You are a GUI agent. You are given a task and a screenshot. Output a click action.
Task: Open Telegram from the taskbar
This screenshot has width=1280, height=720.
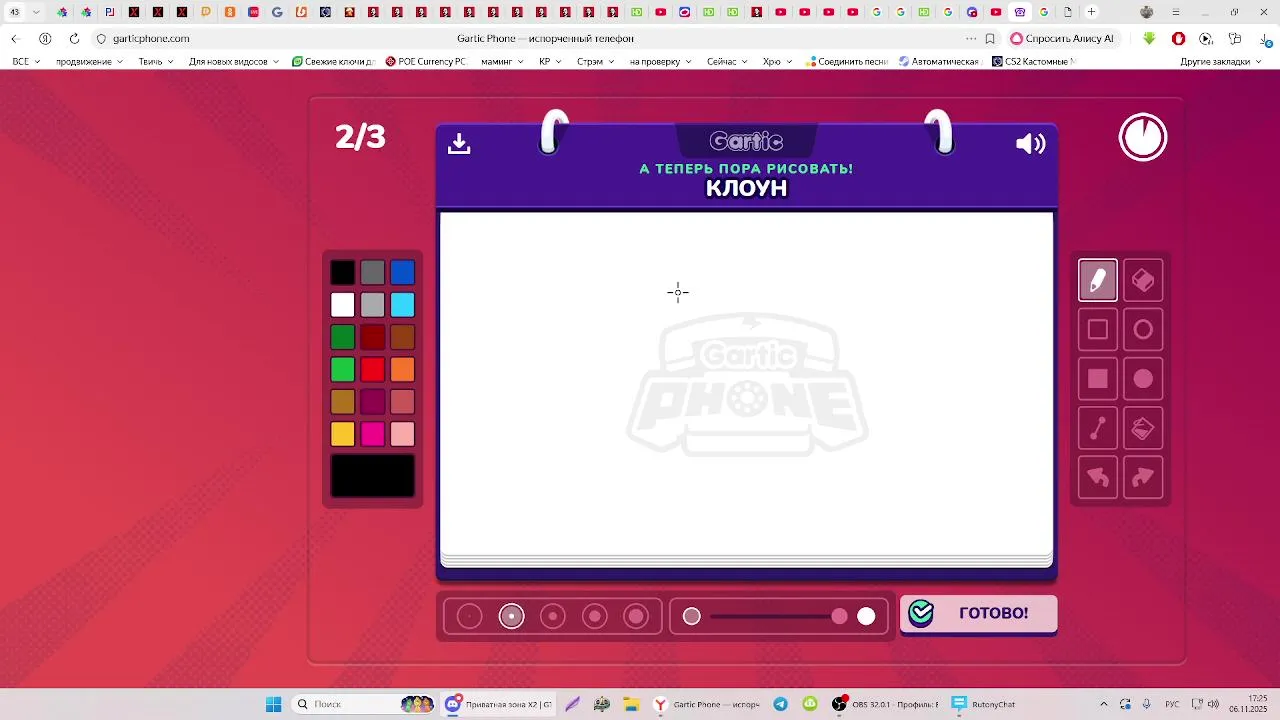[x=780, y=704]
